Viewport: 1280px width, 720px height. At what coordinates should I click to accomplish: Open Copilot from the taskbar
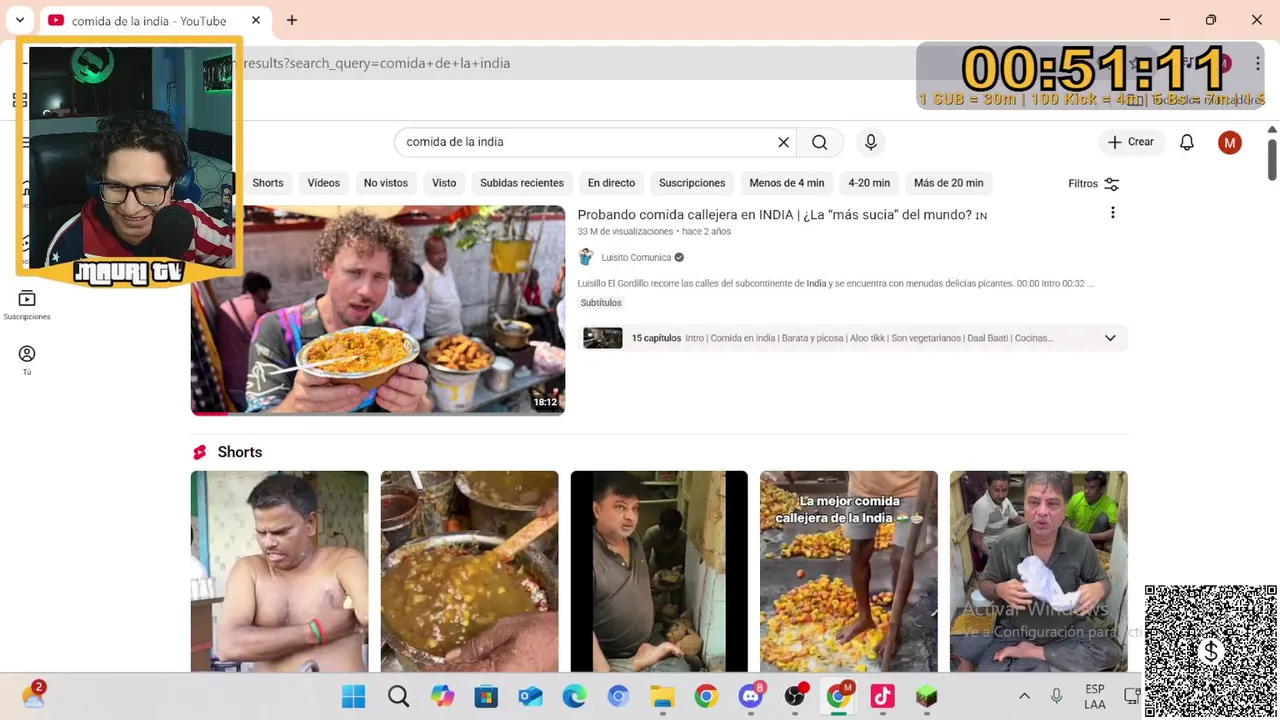442,697
